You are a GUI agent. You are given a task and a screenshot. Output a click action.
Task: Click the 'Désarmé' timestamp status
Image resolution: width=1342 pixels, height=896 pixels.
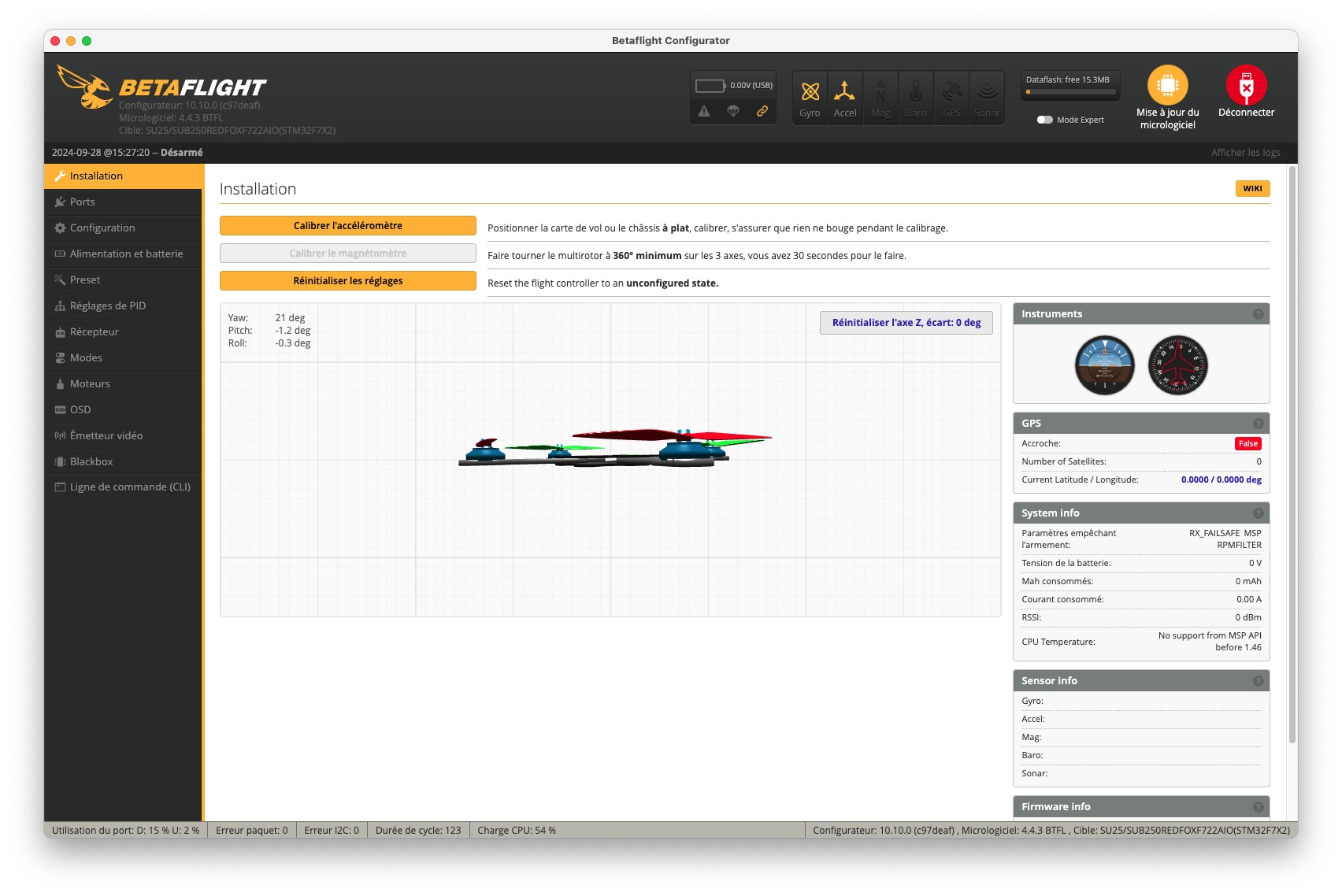[x=128, y=153]
